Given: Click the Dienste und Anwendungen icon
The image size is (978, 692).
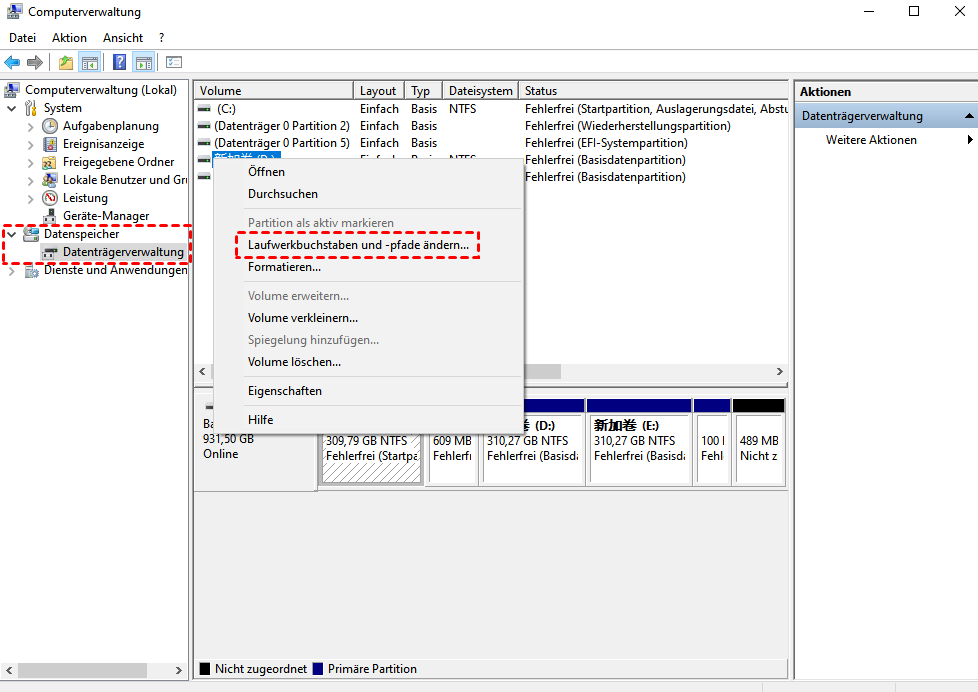Looking at the screenshot, I should tap(31, 270).
